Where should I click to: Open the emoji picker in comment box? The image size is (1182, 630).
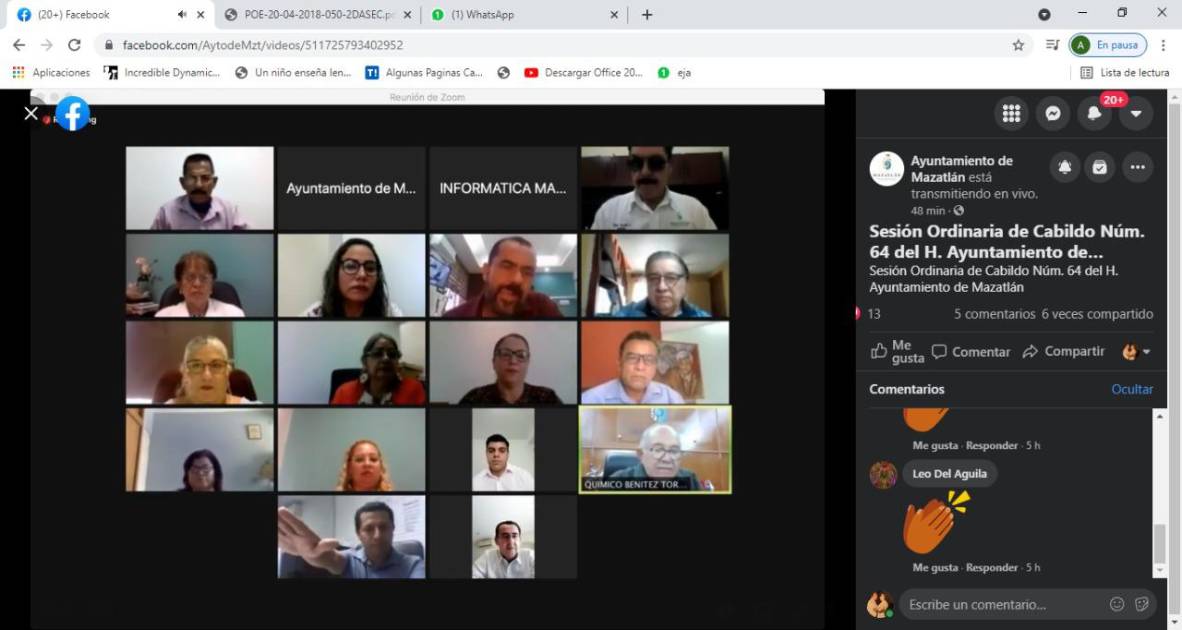pos(1117,604)
